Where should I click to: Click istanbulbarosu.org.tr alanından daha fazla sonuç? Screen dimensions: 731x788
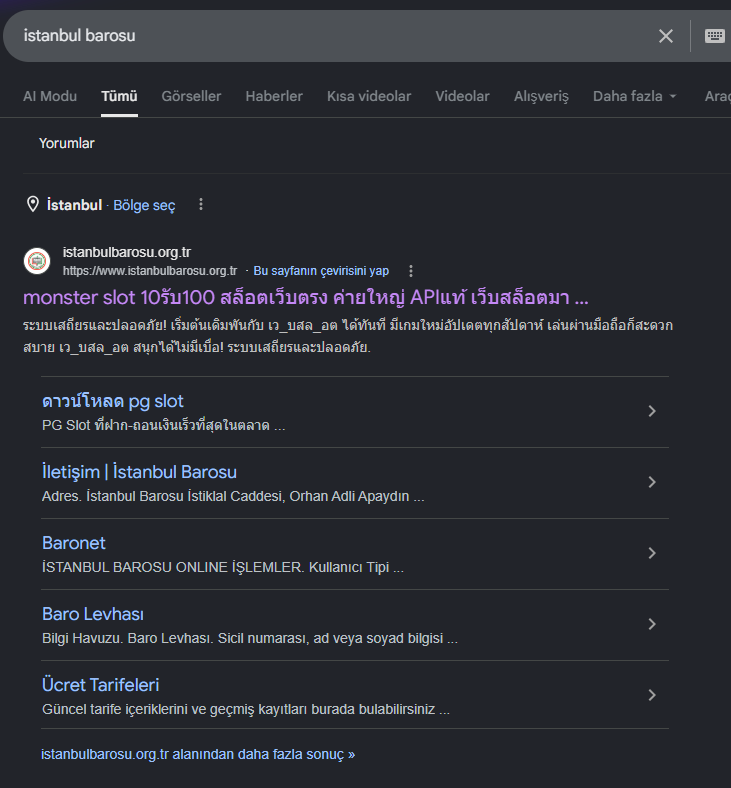click(x=198, y=754)
